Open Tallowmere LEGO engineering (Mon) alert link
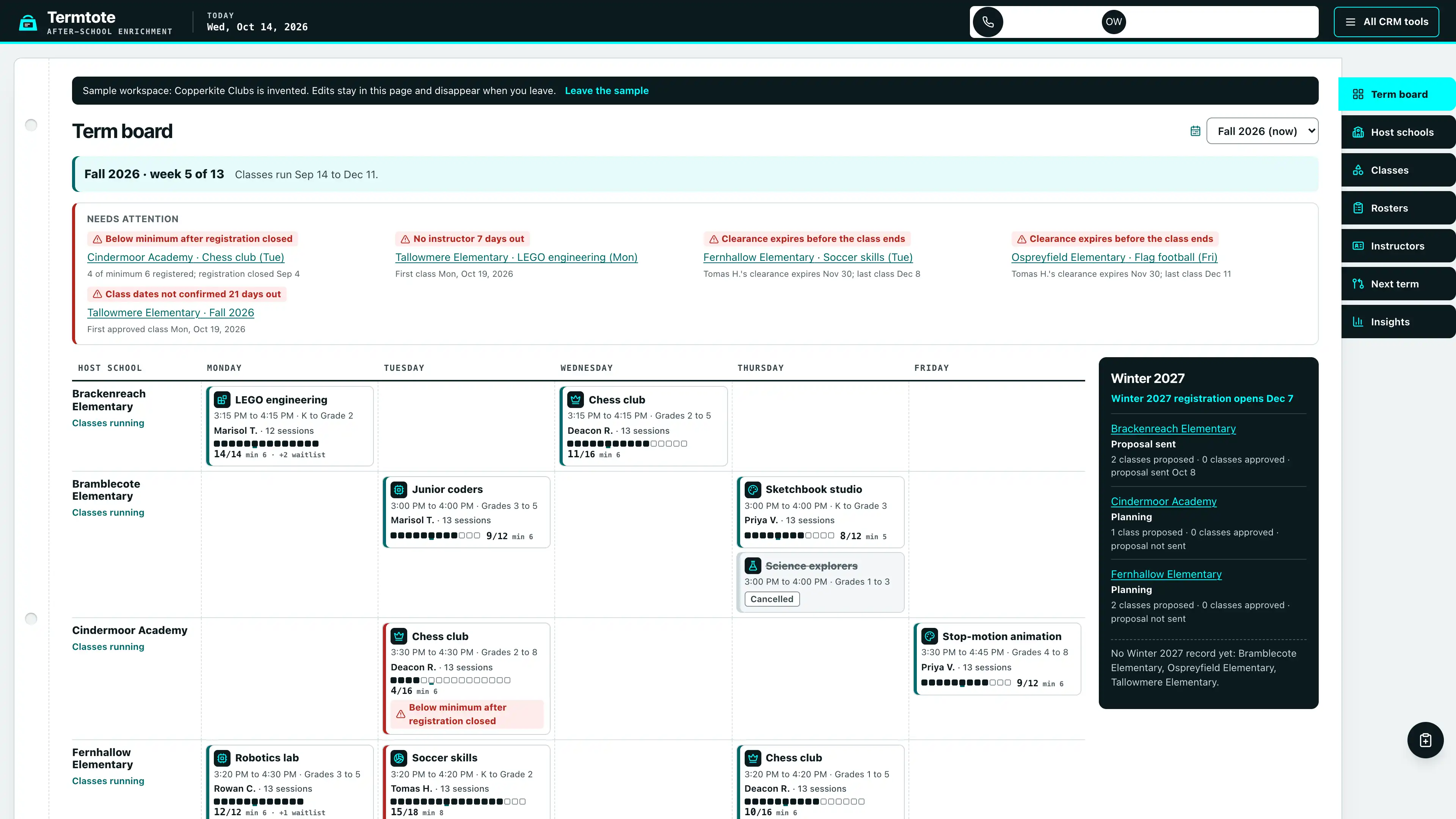This screenshot has width=1456, height=819. pos(516,257)
